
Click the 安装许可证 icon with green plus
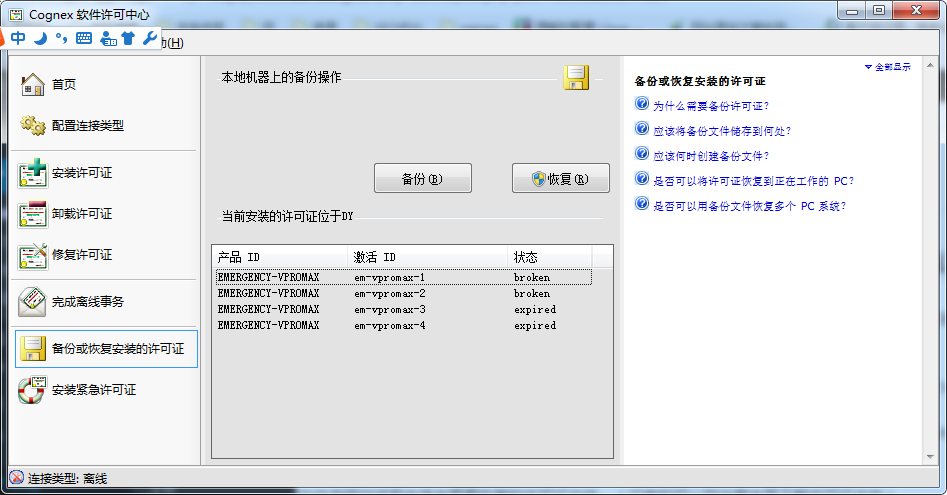(x=33, y=173)
